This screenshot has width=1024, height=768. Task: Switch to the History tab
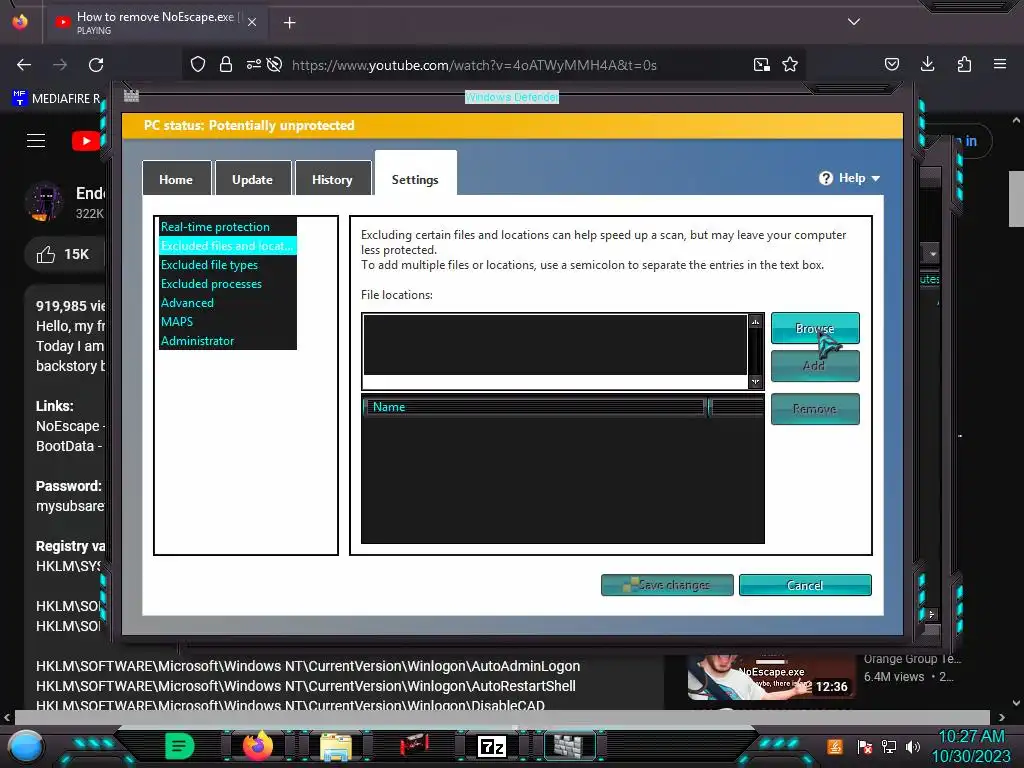pos(332,179)
